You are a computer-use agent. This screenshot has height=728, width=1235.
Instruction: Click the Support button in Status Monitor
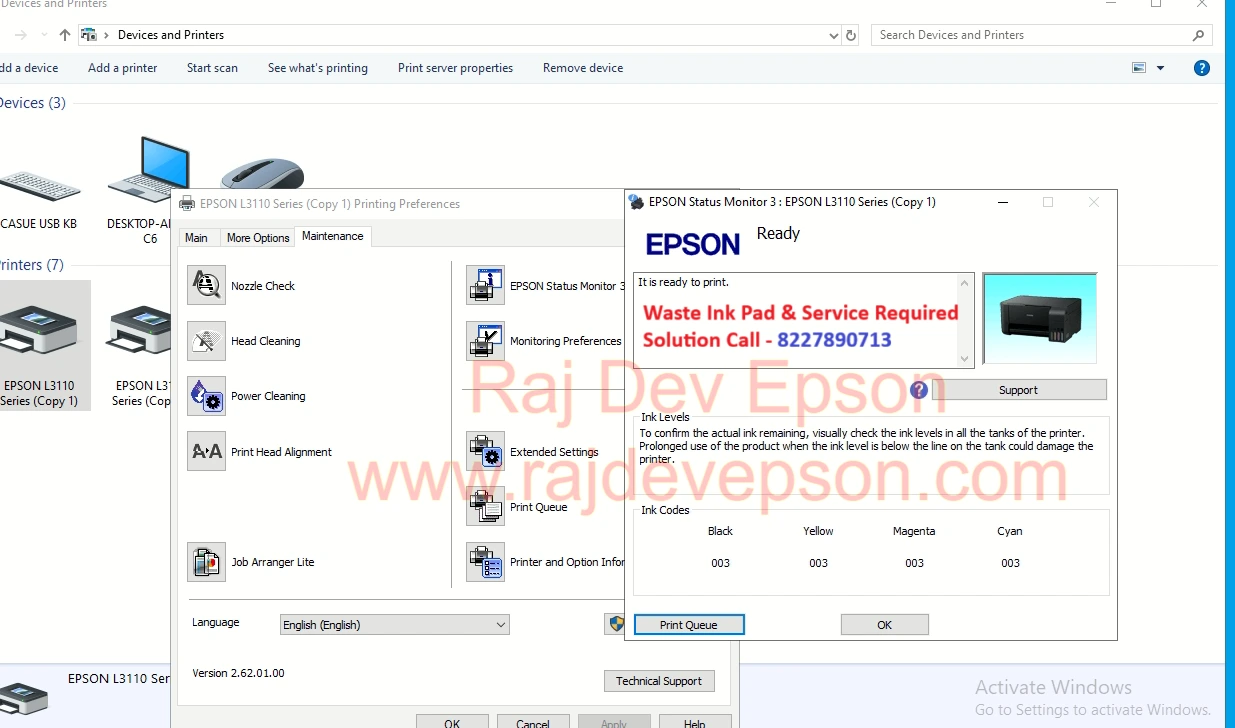point(1018,390)
